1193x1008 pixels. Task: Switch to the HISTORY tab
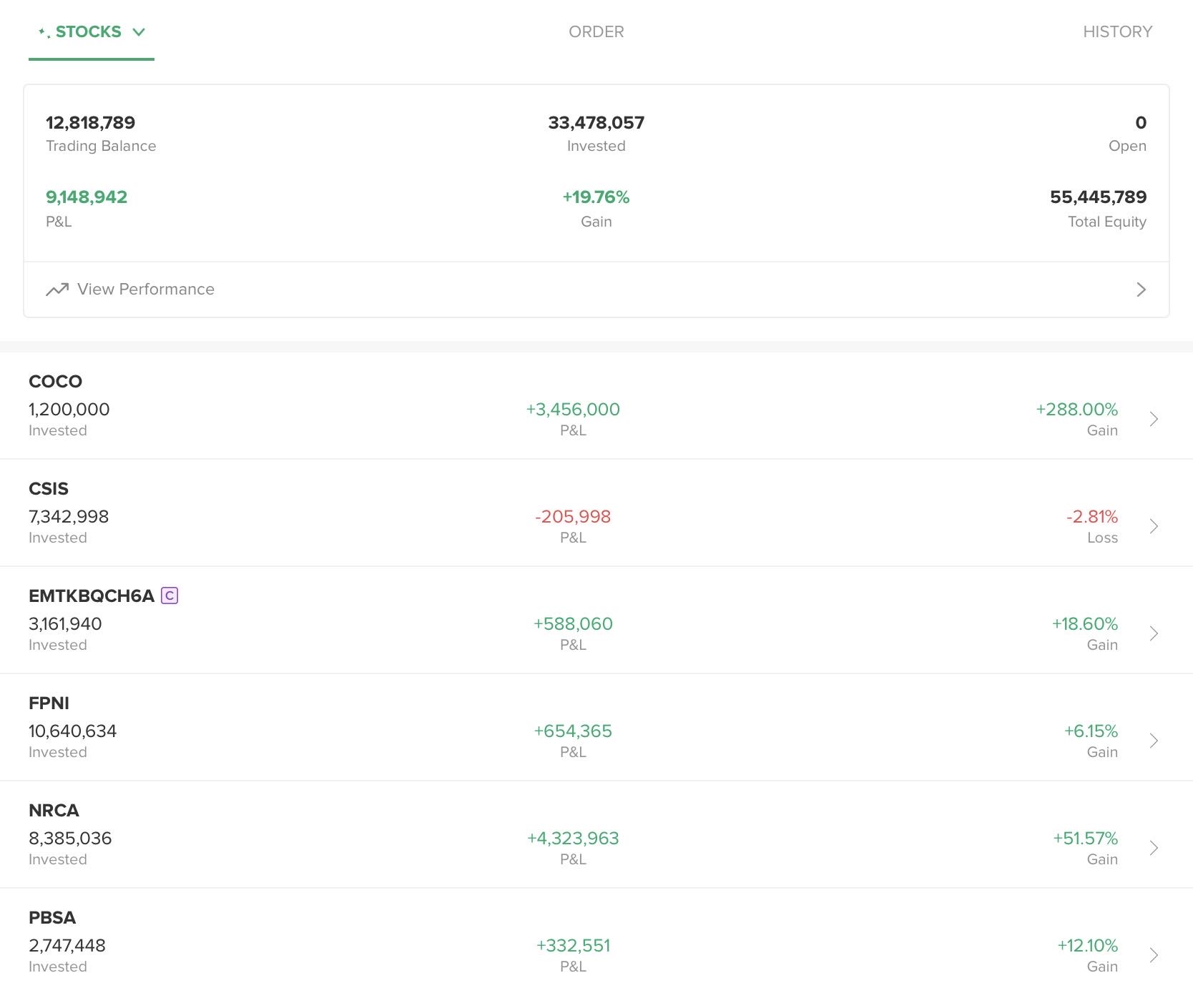point(1117,32)
